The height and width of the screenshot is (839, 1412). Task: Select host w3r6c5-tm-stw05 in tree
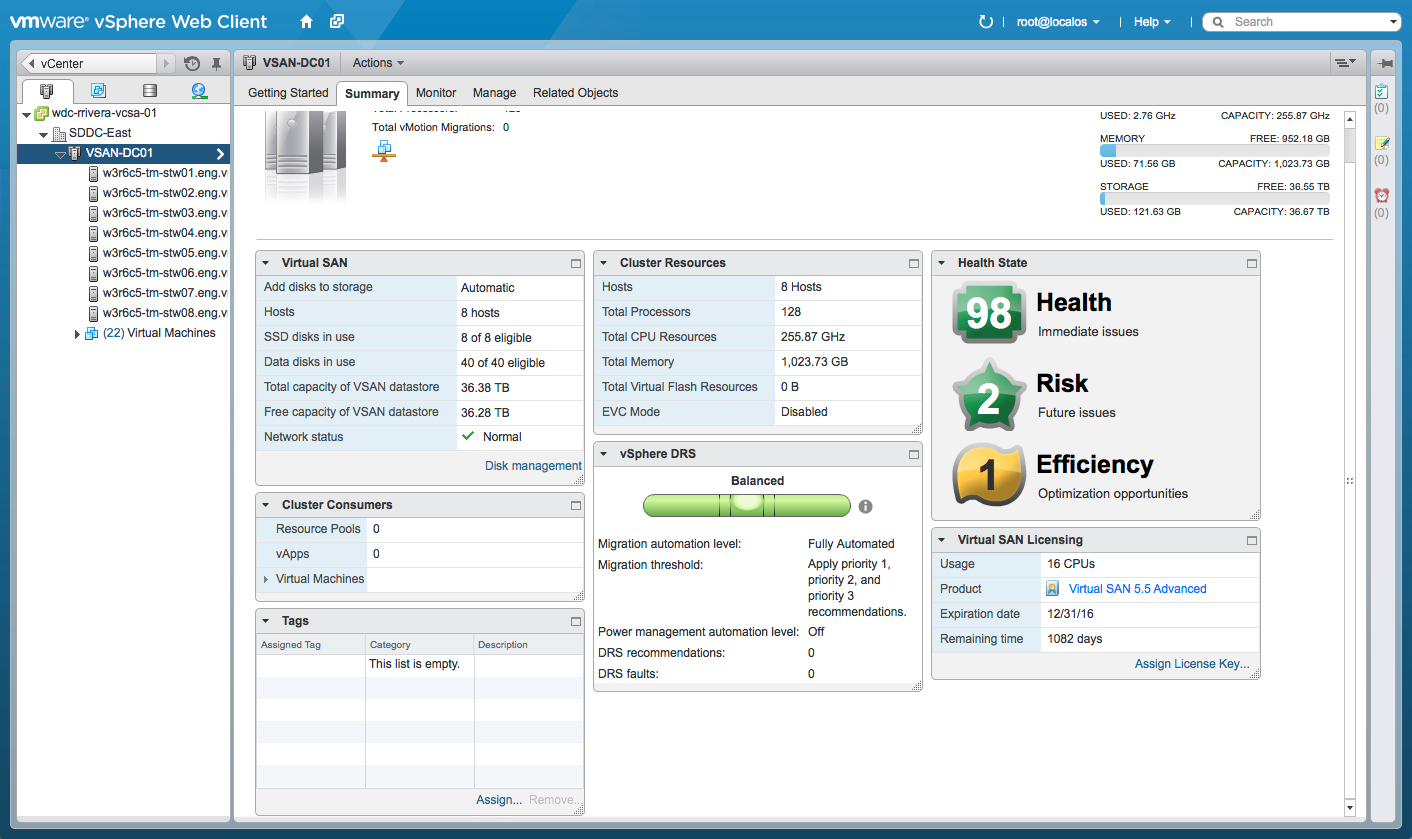pos(164,253)
